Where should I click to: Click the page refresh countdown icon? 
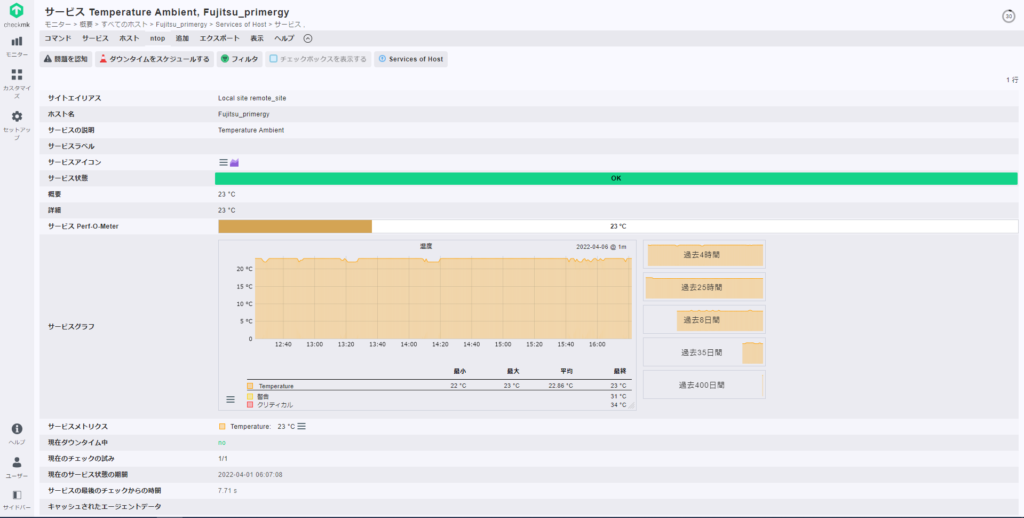click(1008, 16)
